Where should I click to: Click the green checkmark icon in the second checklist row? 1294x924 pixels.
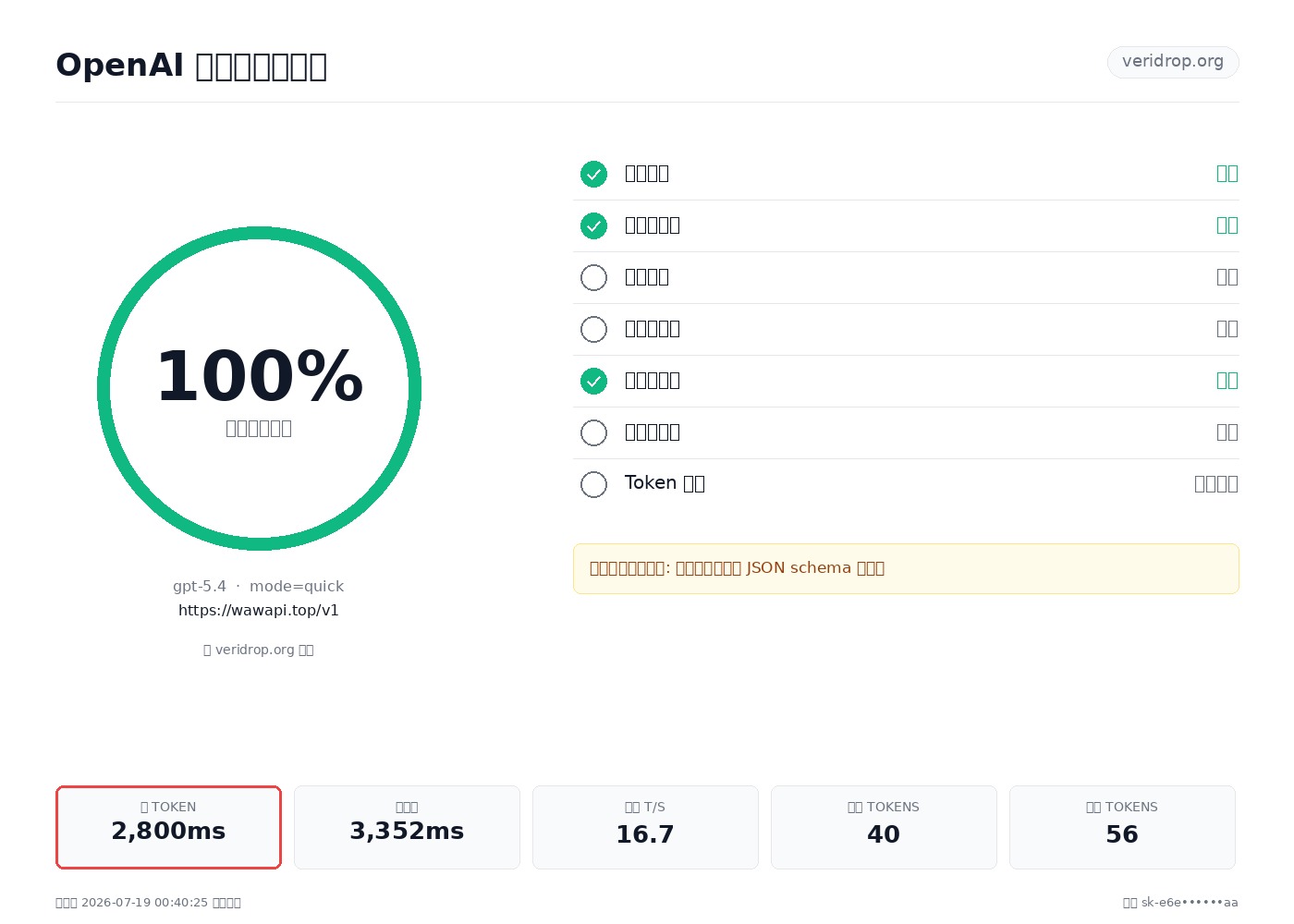[593, 225]
